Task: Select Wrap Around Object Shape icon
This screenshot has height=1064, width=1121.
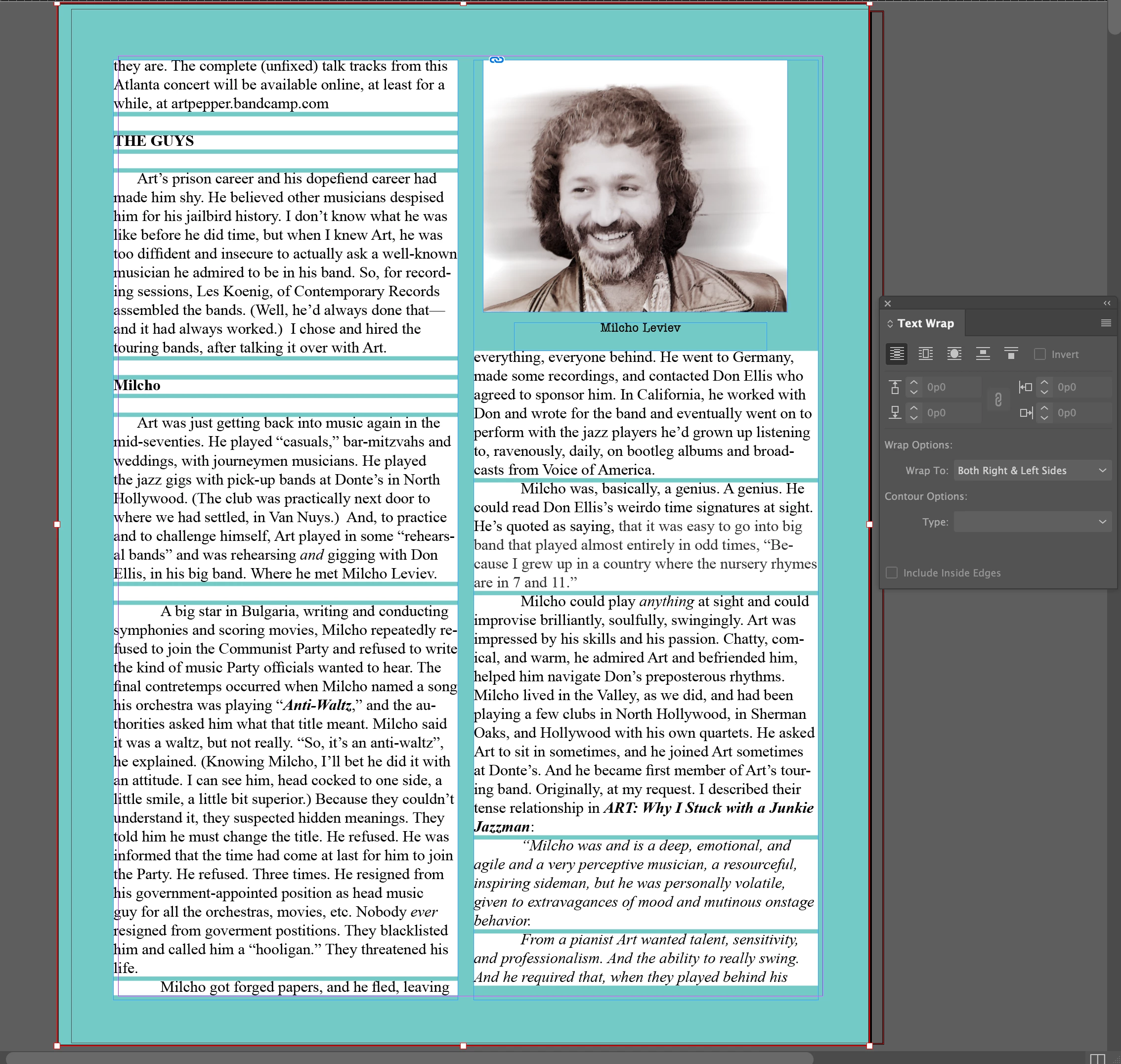Action: [954, 354]
